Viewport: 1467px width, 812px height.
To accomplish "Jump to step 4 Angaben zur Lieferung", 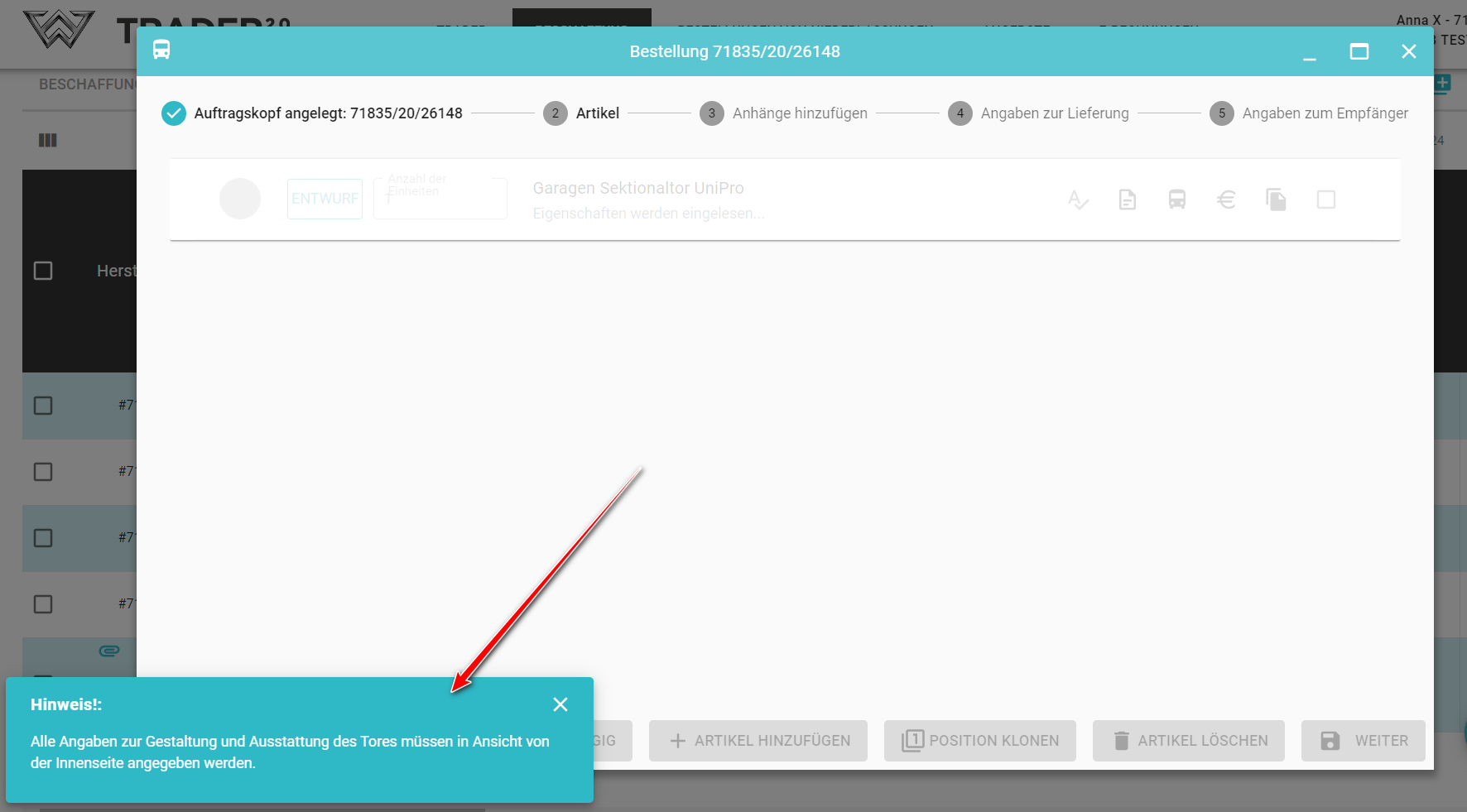I will 1038,113.
